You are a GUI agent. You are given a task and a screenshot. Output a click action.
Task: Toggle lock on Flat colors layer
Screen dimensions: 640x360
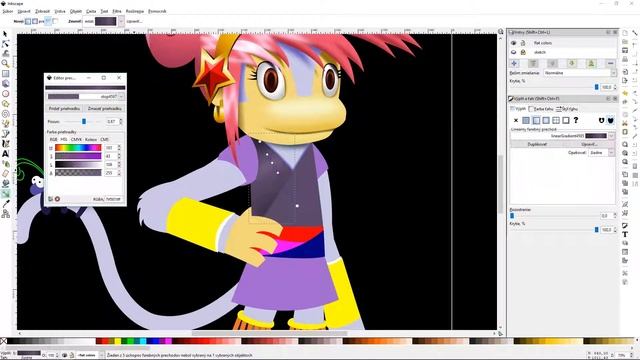(x=523, y=43)
